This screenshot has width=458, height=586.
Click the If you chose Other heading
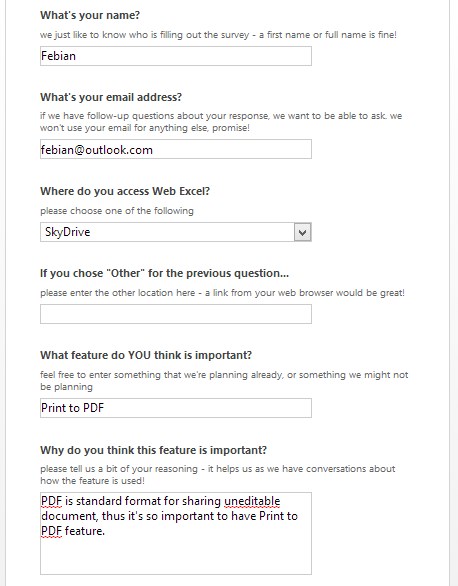click(x=164, y=273)
